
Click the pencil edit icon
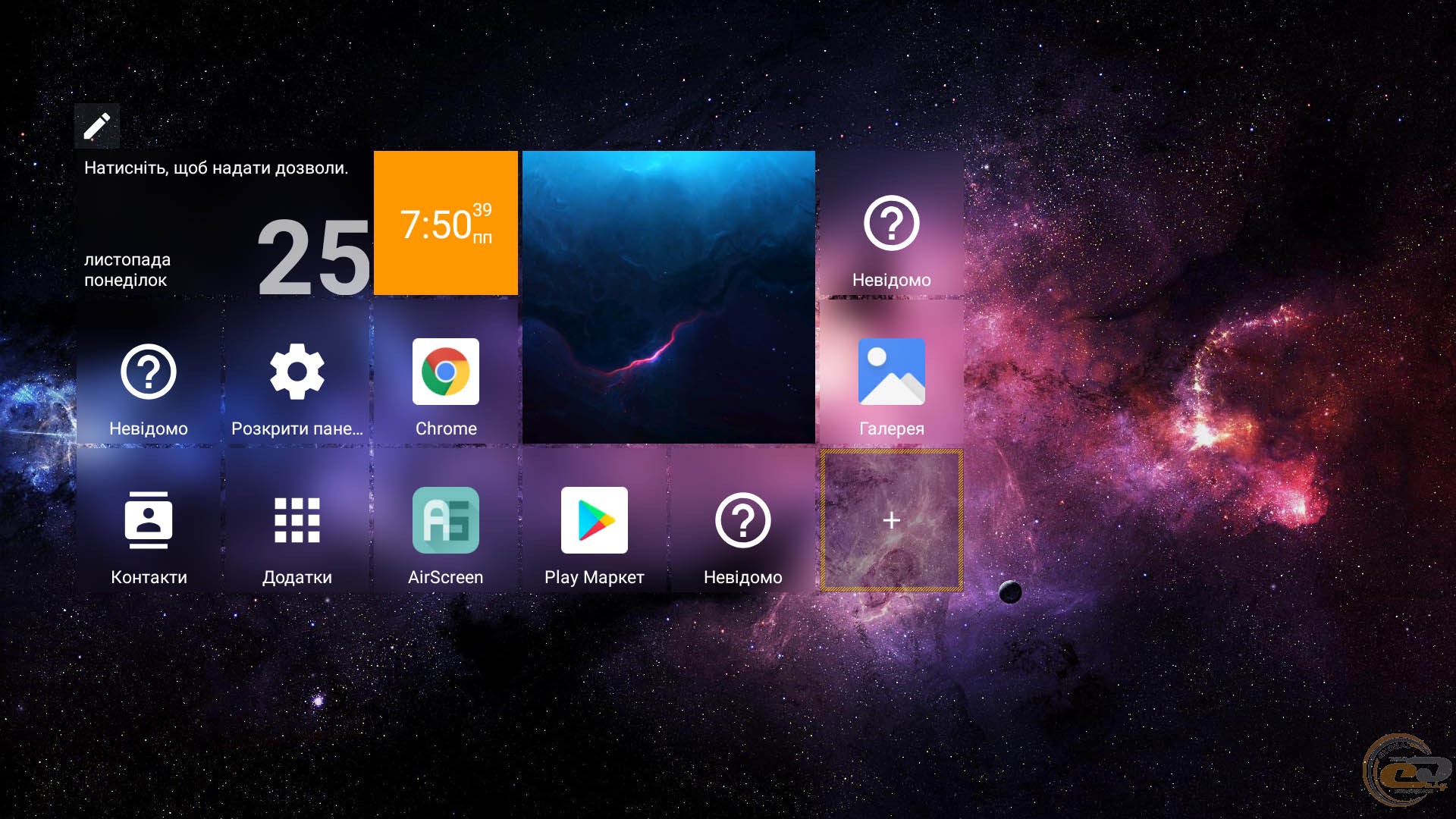(x=97, y=126)
